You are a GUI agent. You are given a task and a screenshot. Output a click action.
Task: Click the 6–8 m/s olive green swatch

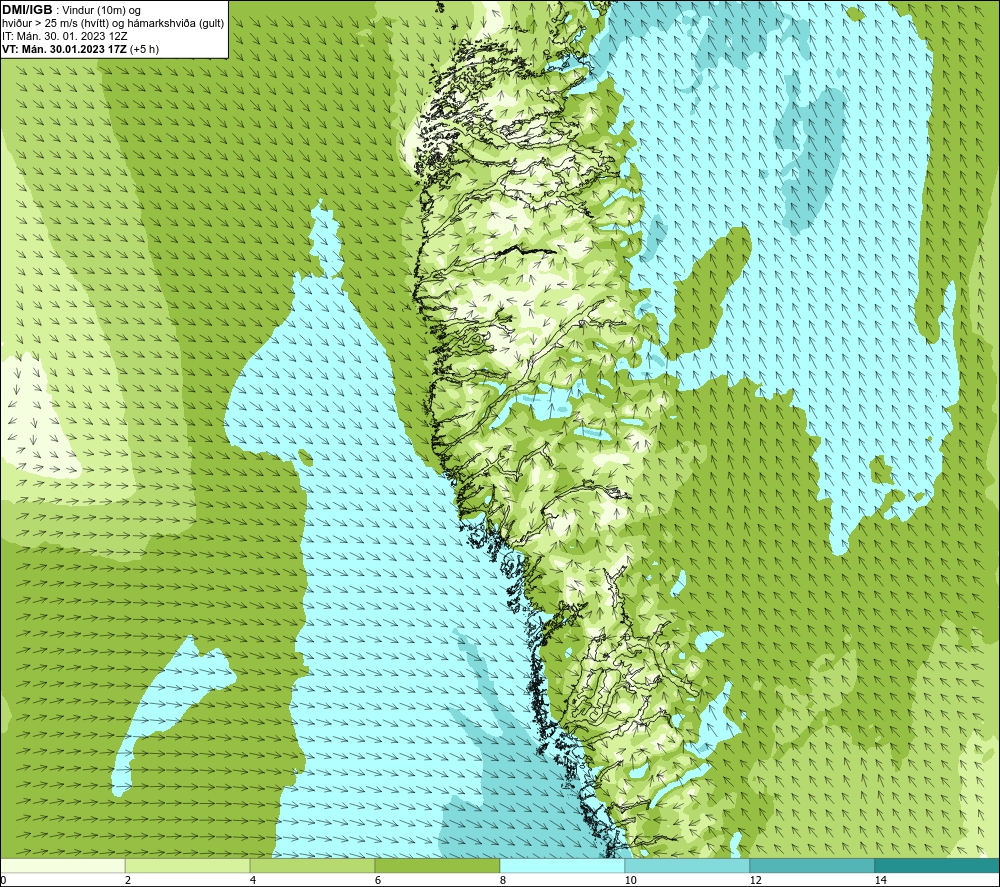point(438,865)
